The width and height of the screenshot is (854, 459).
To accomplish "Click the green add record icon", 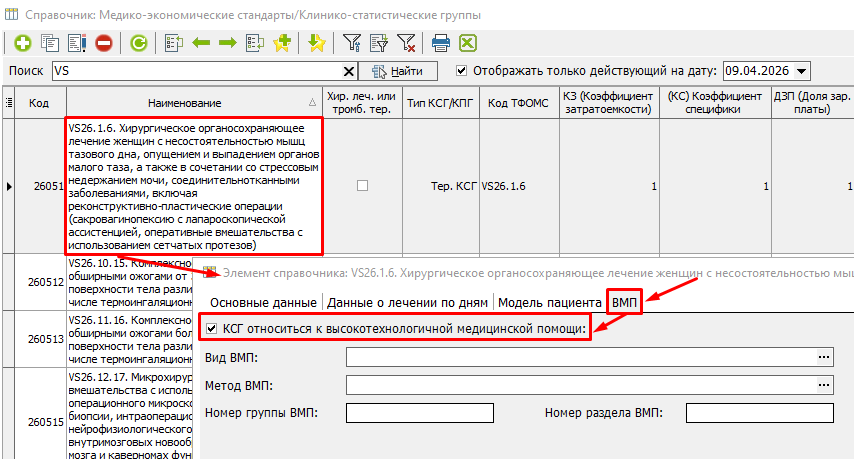I will click(22, 43).
